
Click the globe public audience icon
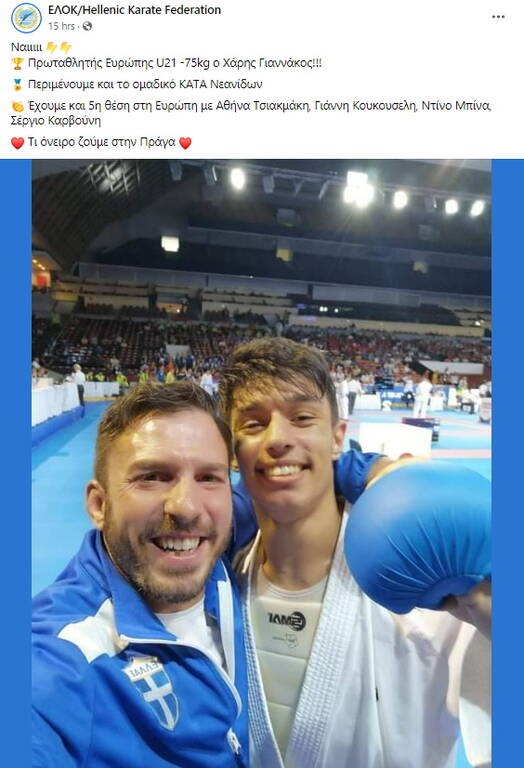pyautogui.click(x=87, y=26)
